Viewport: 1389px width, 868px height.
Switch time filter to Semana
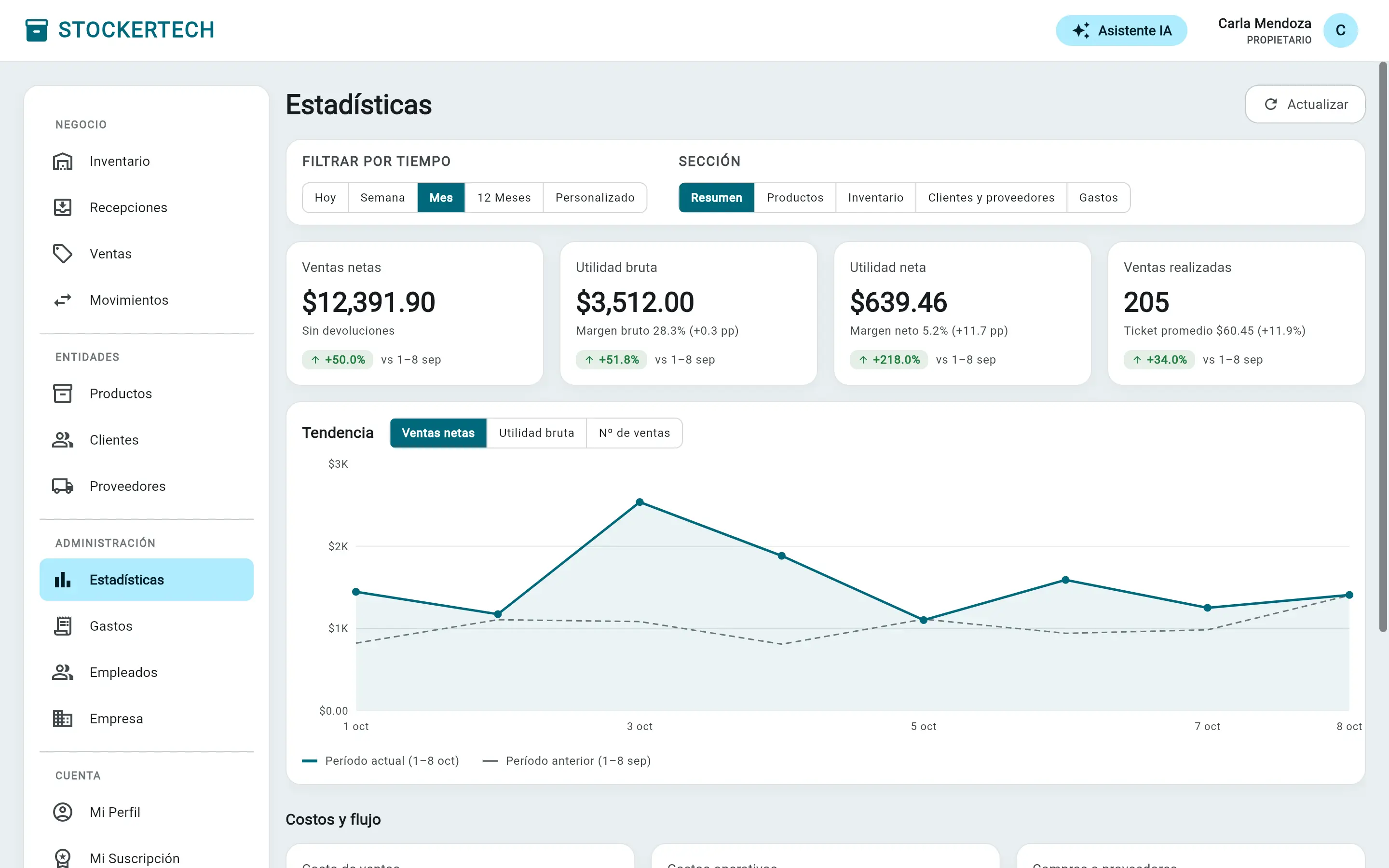click(382, 198)
